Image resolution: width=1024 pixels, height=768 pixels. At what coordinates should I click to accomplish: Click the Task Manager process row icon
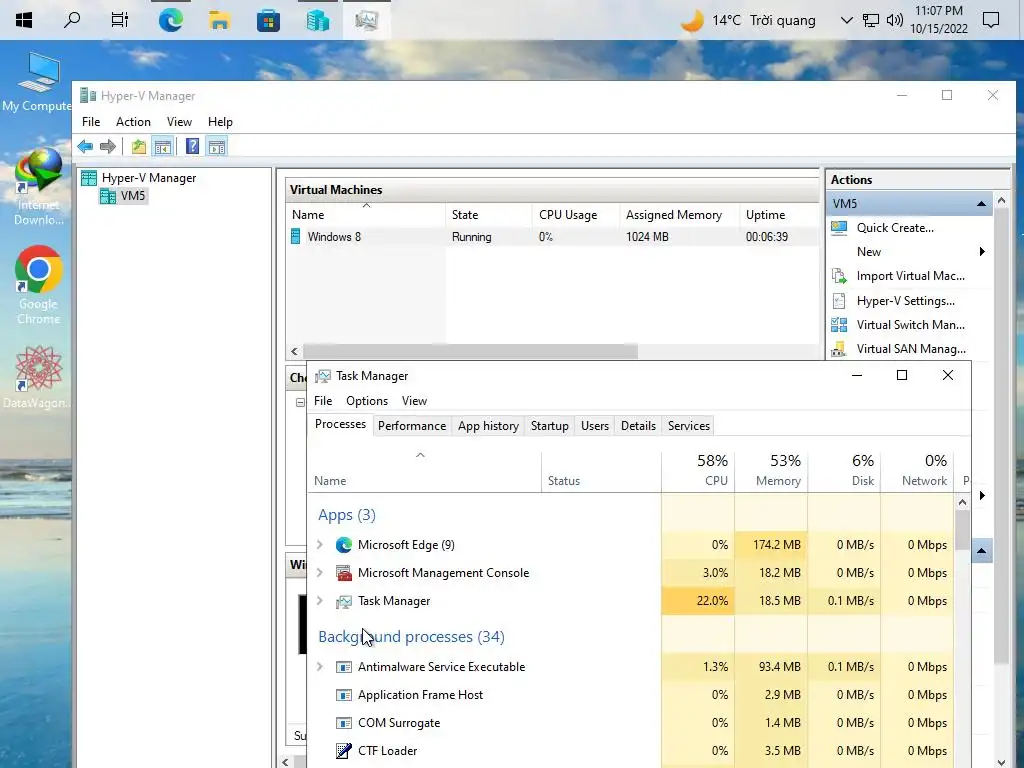[344, 601]
